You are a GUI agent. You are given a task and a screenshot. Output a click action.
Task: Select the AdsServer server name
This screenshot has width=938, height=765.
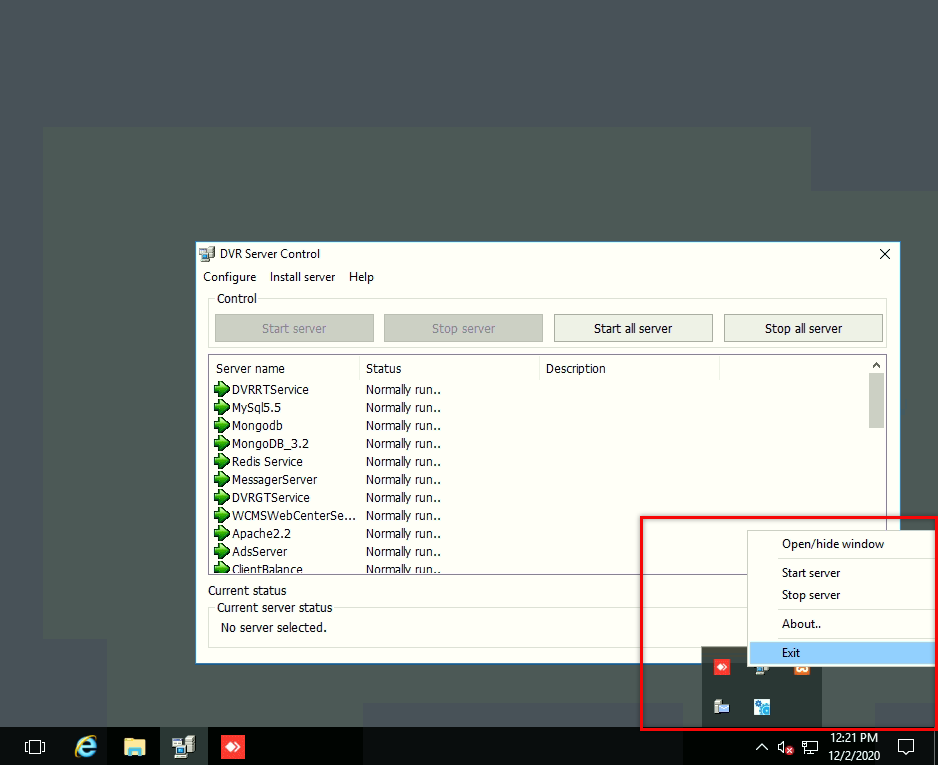pos(260,551)
